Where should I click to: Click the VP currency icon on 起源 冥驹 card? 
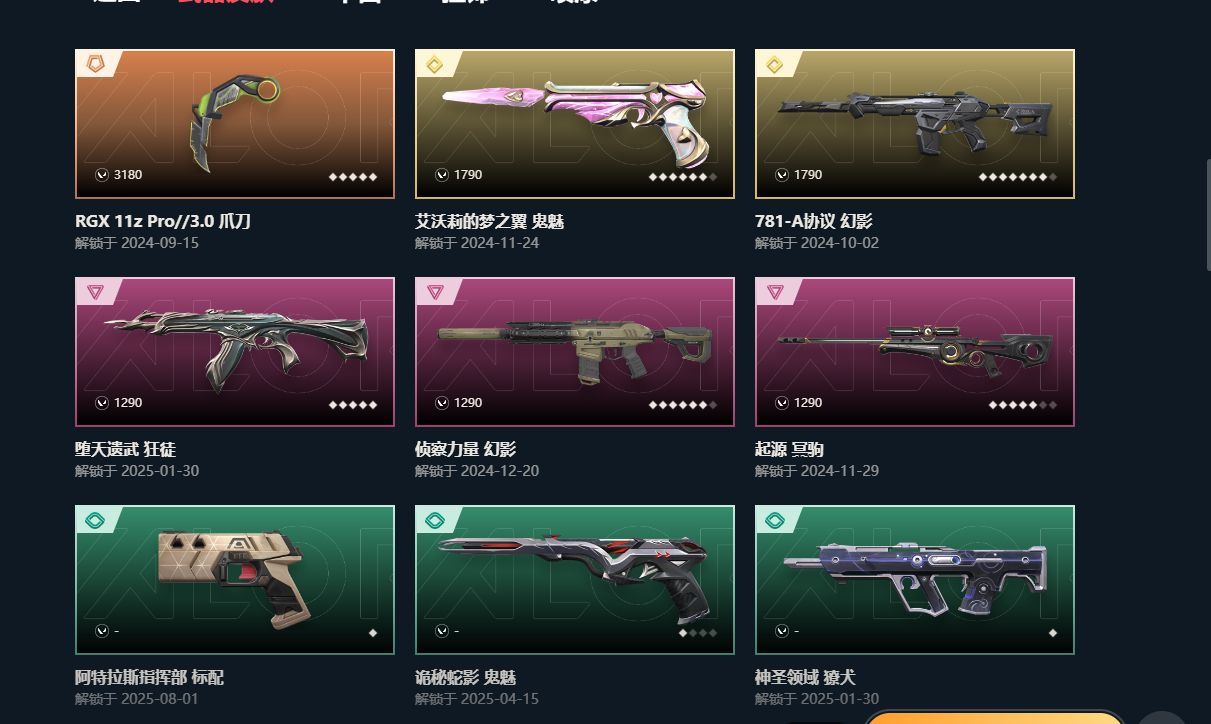point(782,403)
